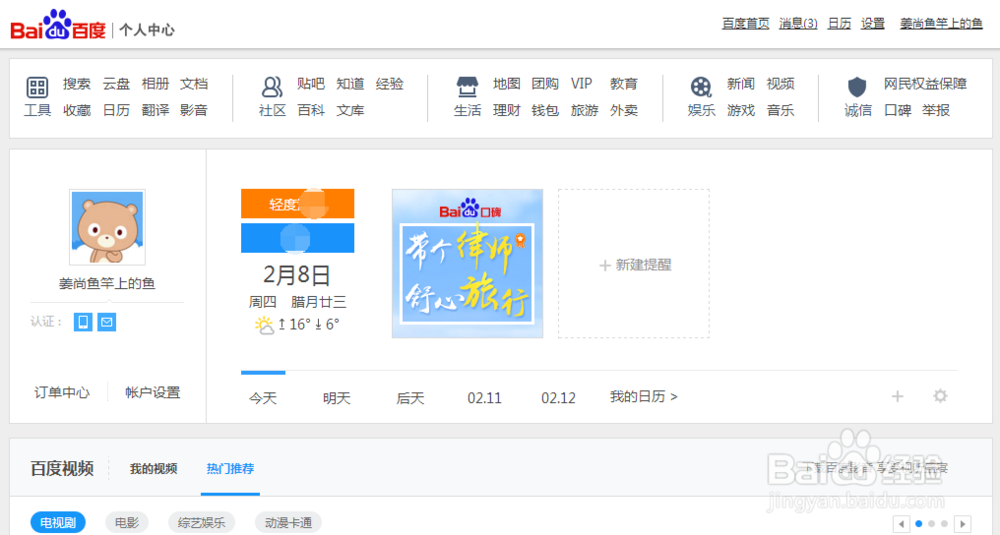Open the 新闻 link
Screen dimensions: 1000x535
coord(740,84)
